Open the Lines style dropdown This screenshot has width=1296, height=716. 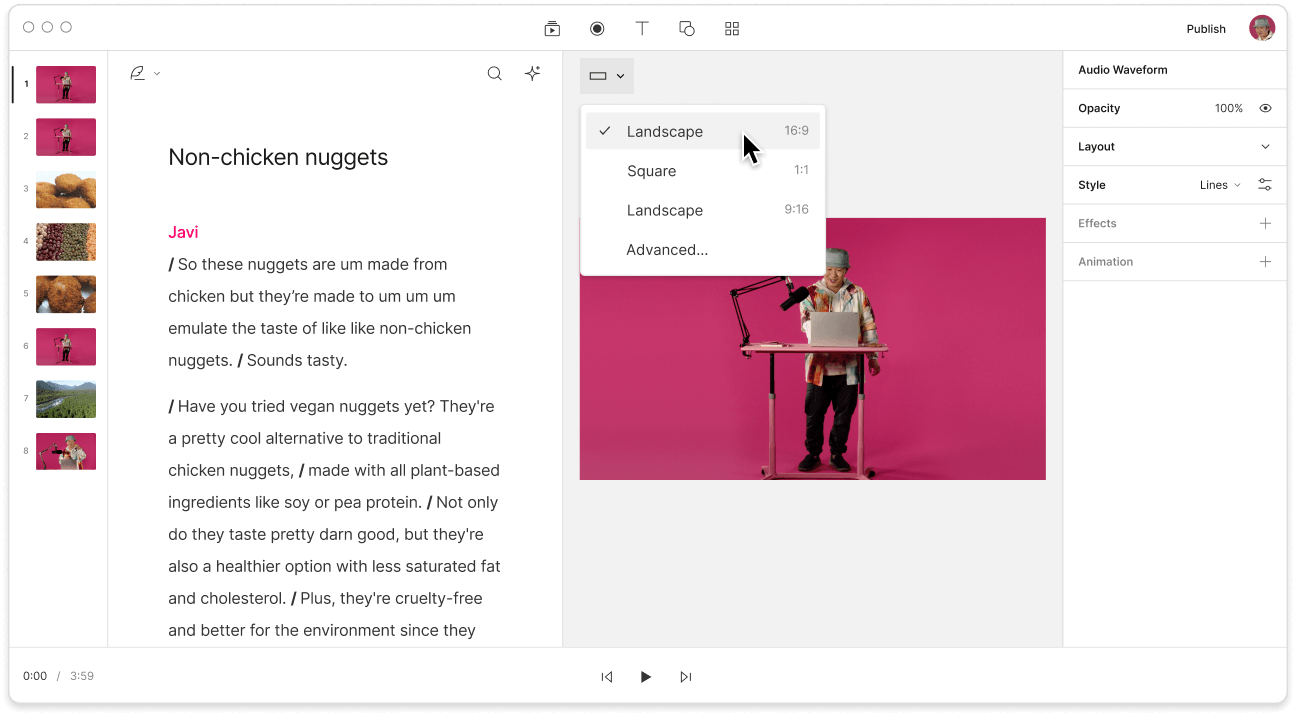pos(1219,184)
